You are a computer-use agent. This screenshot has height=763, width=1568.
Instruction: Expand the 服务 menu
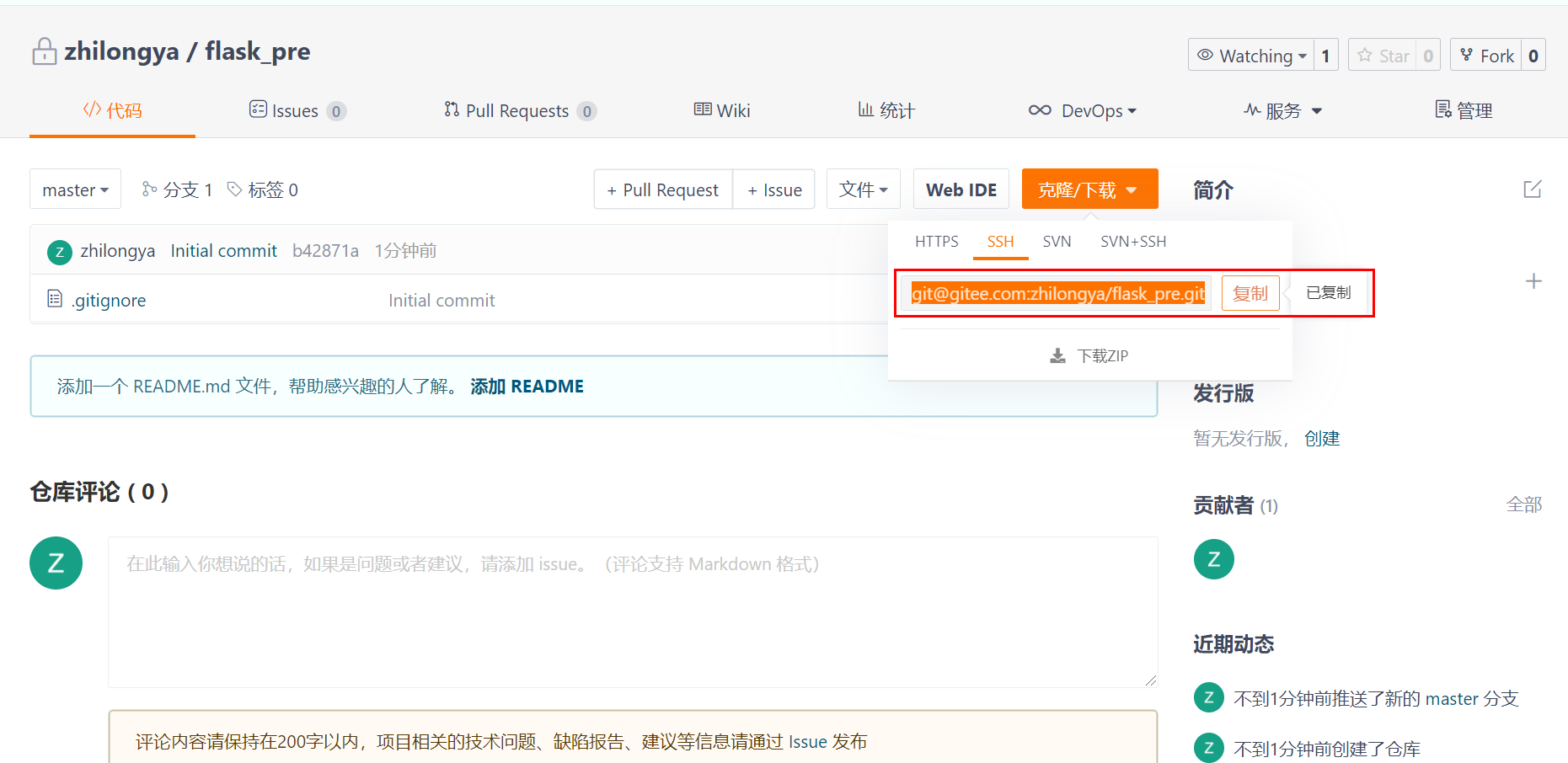[1283, 110]
